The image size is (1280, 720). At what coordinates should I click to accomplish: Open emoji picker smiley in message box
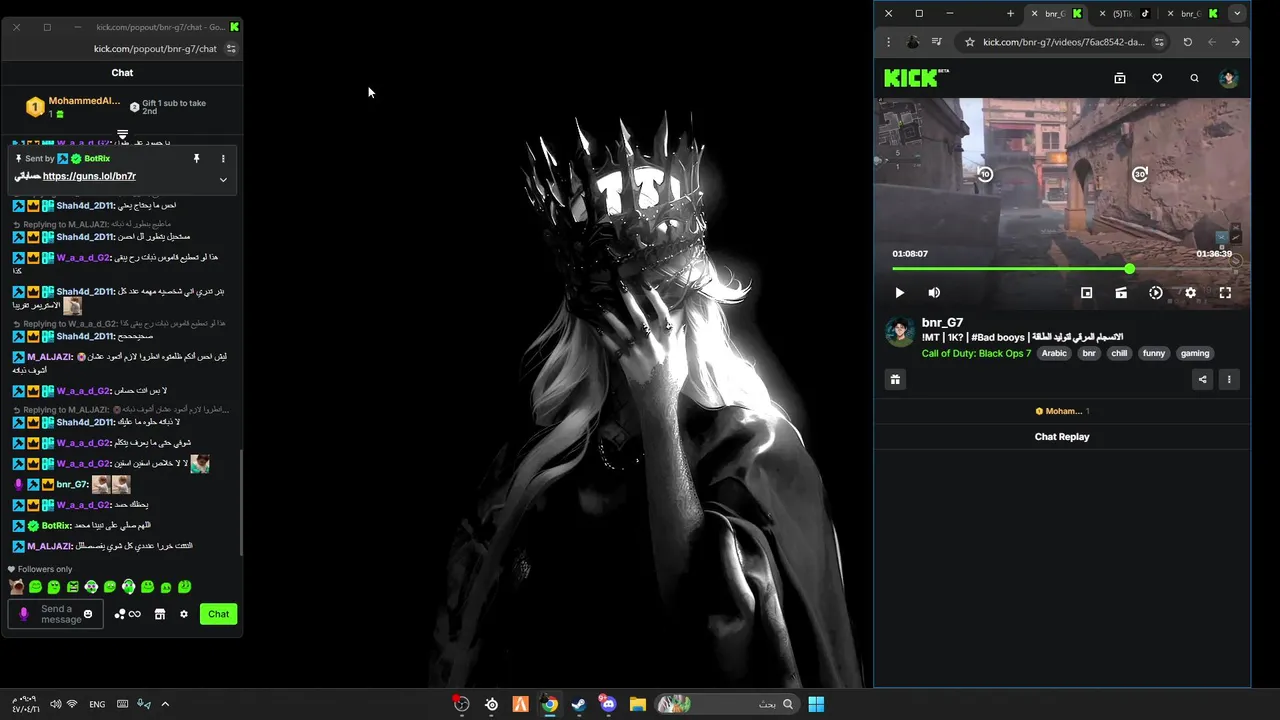tap(88, 614)
